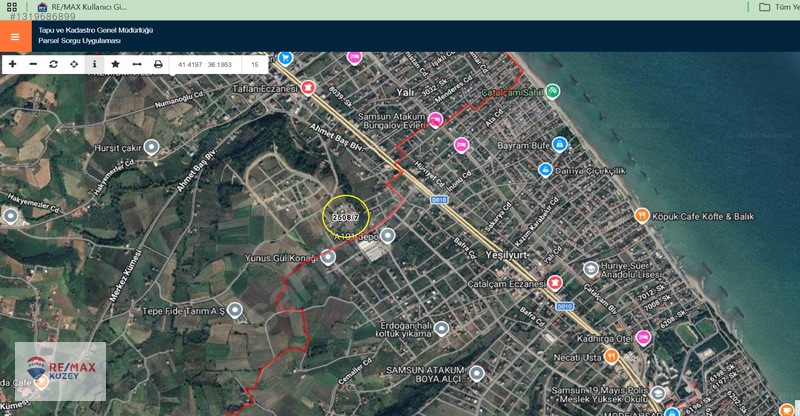
Task: Click the Tepe Fide Tarım A.Ş pin
Action: [235, 310]
